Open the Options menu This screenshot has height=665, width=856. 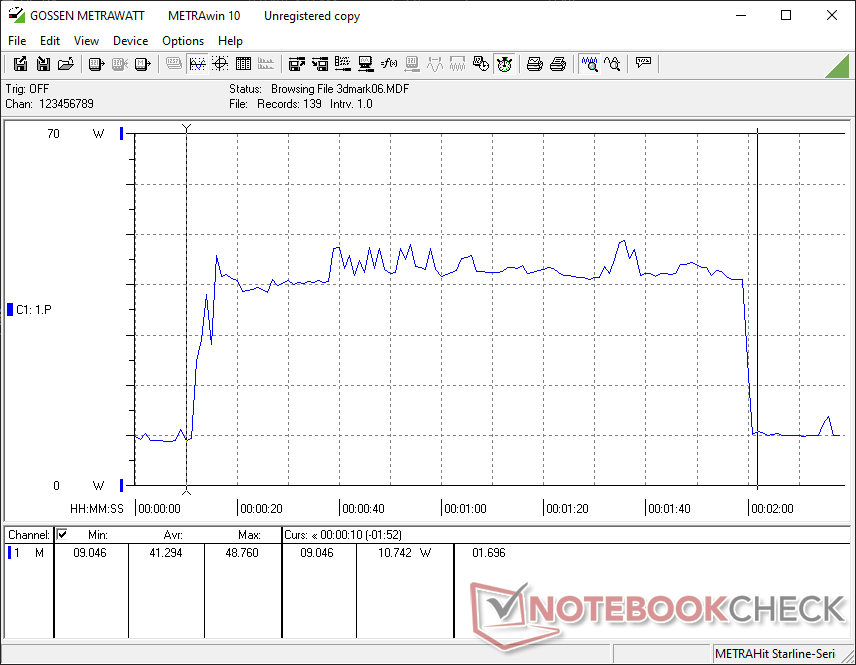click(x=183, y=41)
